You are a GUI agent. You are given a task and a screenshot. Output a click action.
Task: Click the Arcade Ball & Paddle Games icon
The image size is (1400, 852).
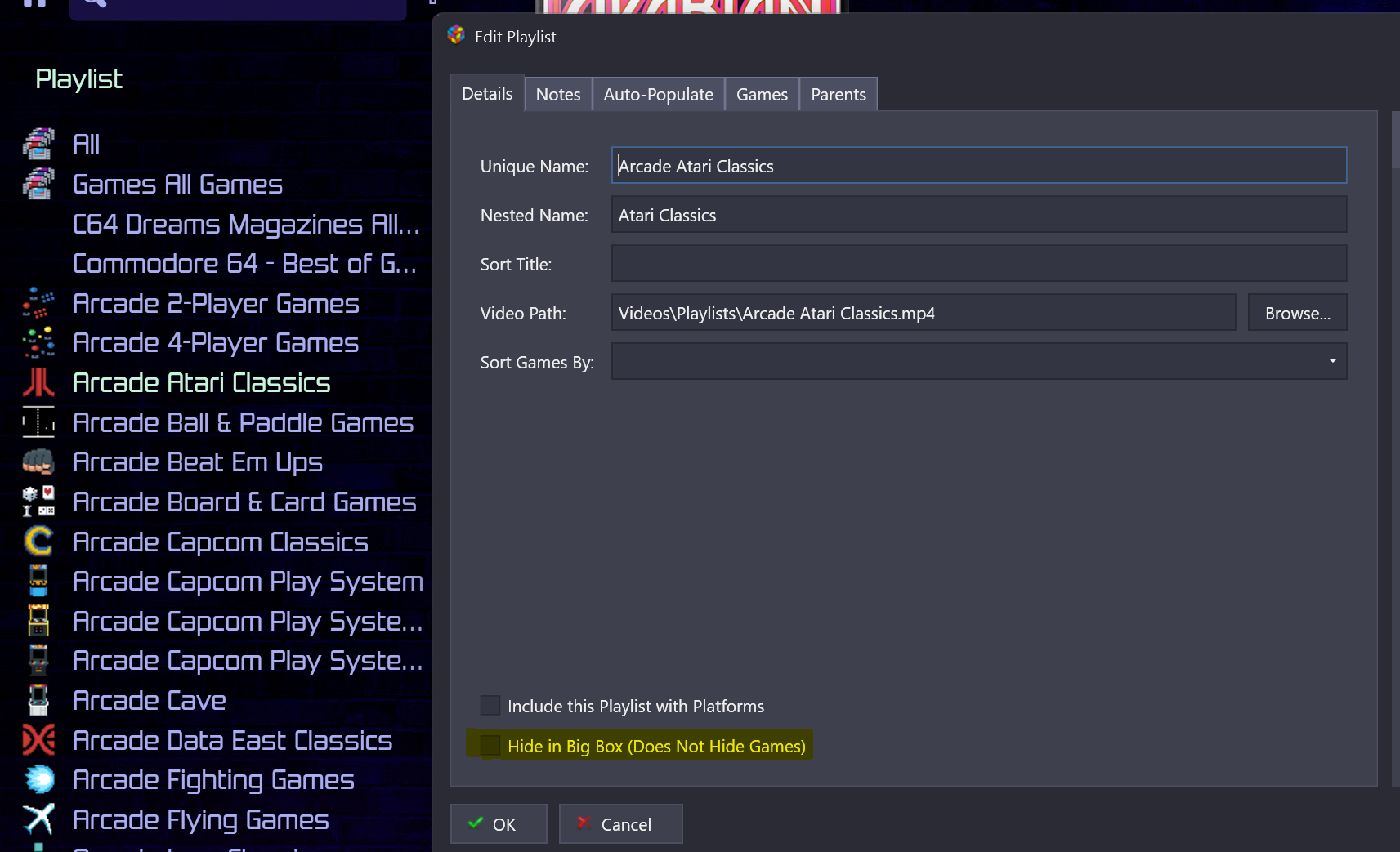tap(38, 422)
